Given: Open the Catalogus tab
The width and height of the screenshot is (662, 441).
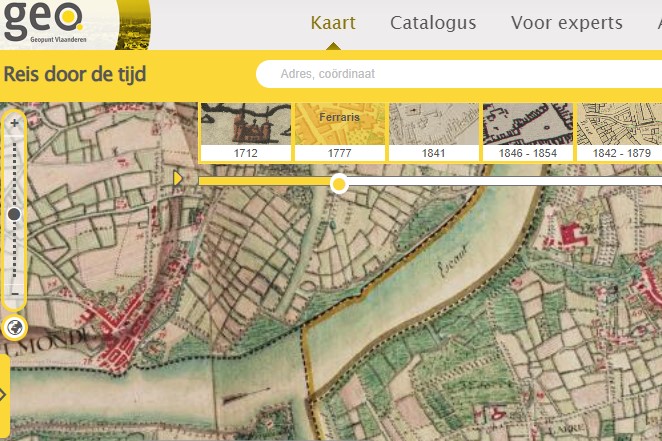Looking at the screenshot, I should coord(433,23).
